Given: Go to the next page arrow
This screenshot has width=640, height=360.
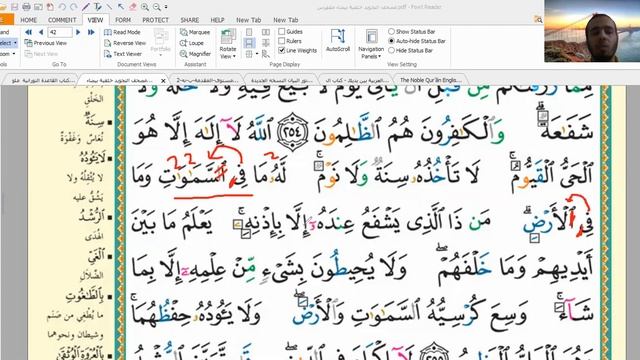Looking at the screenshot, I should click(x=78, y=32).
